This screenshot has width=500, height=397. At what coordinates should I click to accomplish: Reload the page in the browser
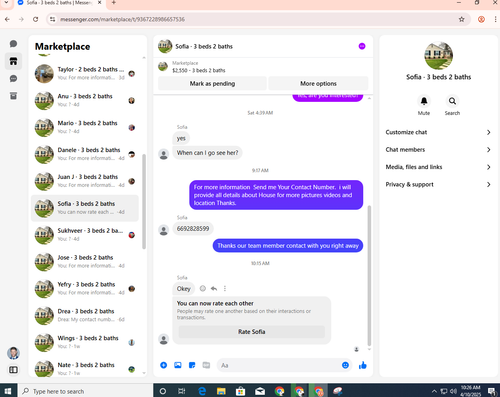click(35, 19)
